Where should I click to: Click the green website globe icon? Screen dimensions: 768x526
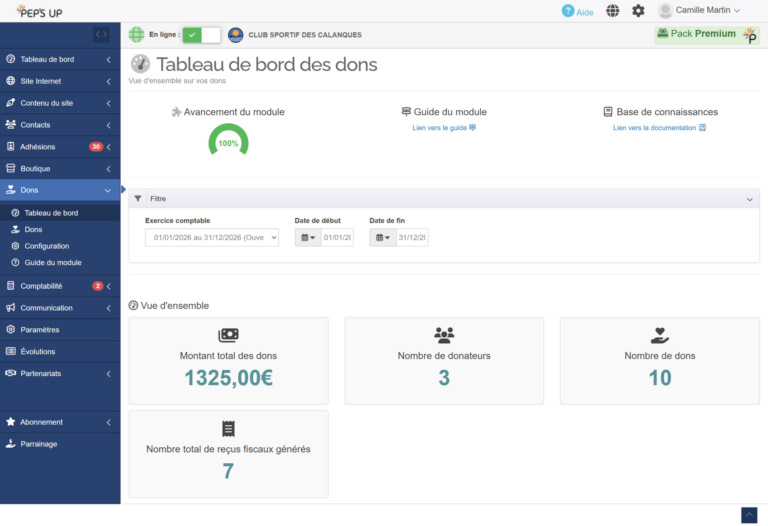[x=136, y=35]
